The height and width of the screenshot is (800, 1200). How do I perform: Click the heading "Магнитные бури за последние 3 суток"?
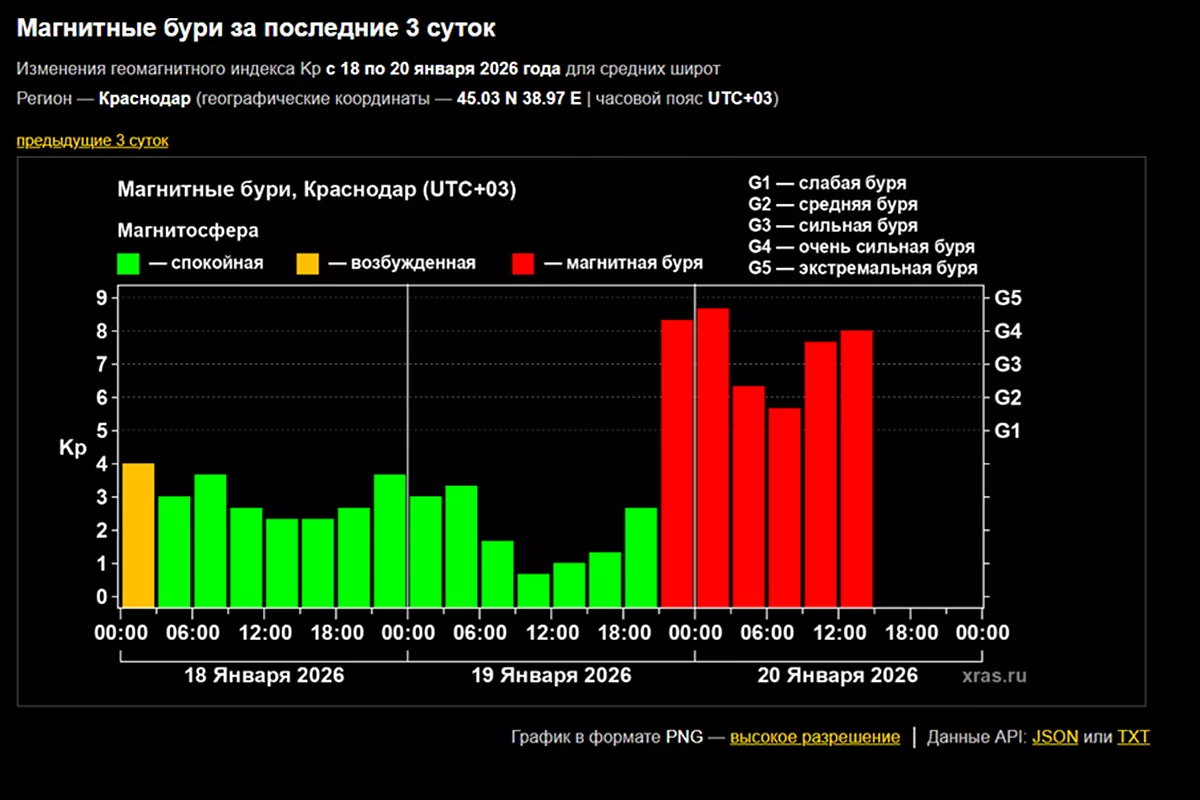(256, 28)
